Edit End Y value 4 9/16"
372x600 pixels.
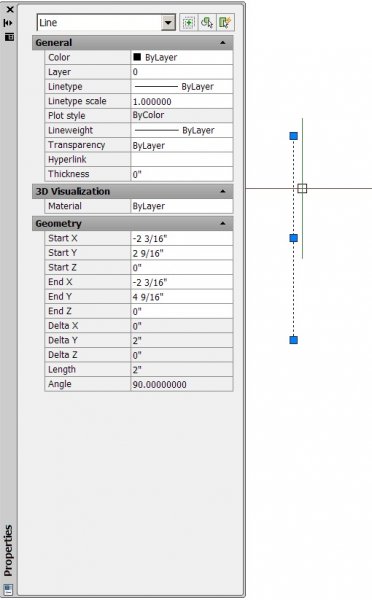pyautogui.click(x=182, y=297)
